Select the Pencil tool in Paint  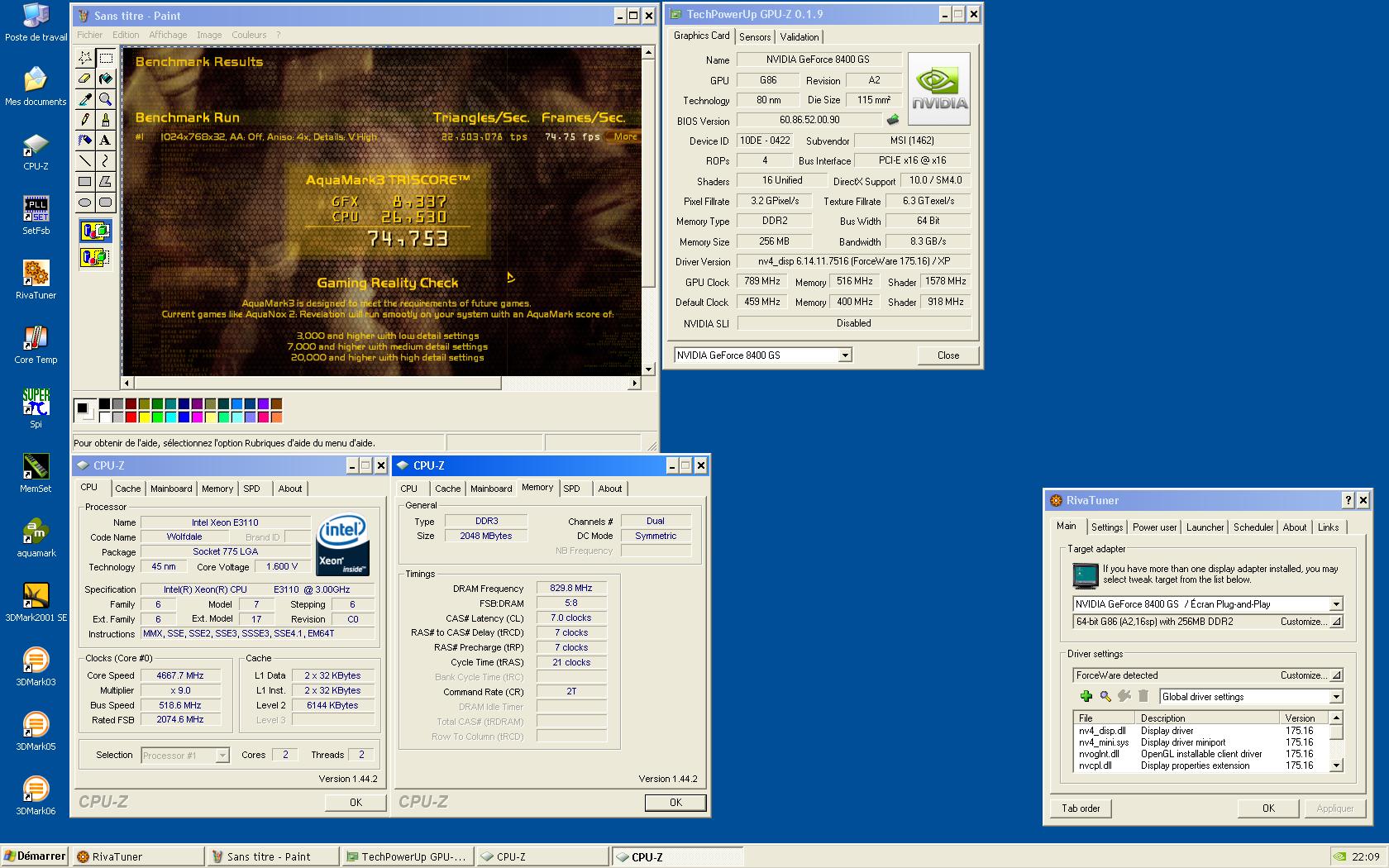point(85,119)
